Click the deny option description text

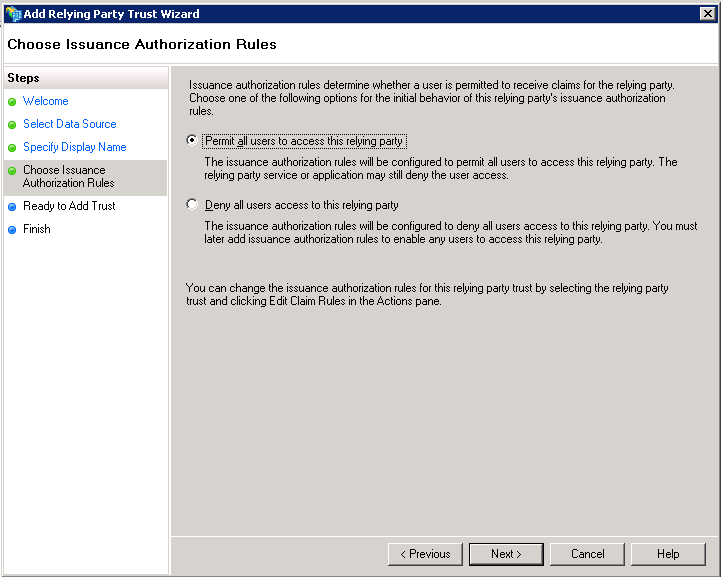(x=451, y=232)
